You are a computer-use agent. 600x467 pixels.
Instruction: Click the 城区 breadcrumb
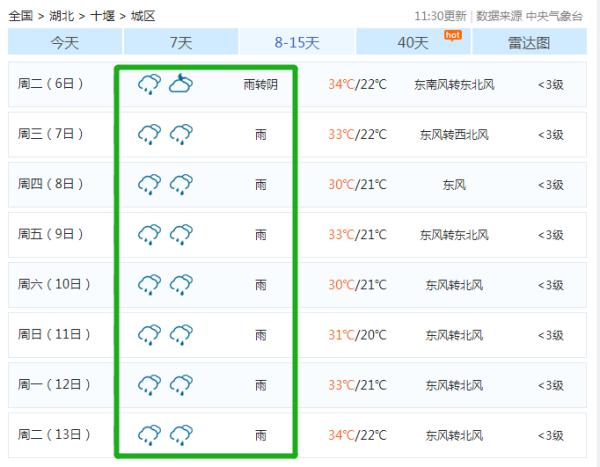tap(143, 16)
